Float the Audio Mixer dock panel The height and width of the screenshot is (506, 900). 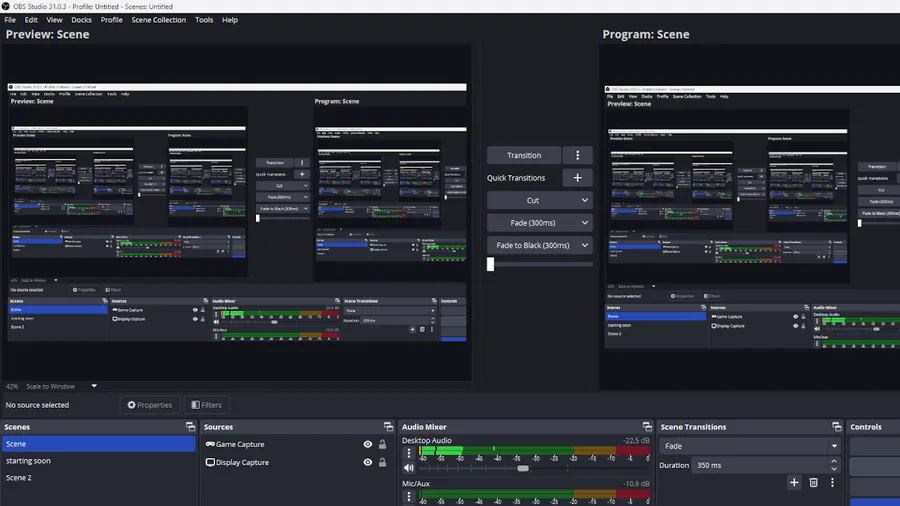point(647,427)
